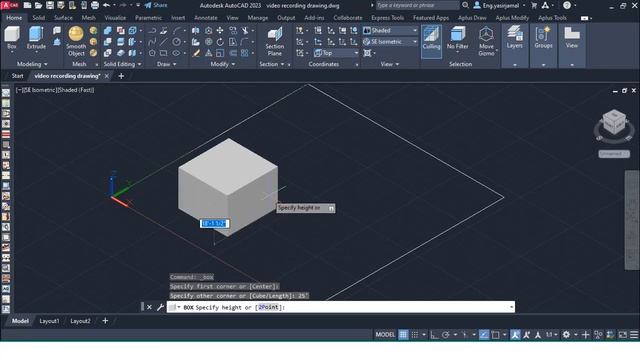Open the View panel button
640x360 pixels.
(x=572, y=38)
